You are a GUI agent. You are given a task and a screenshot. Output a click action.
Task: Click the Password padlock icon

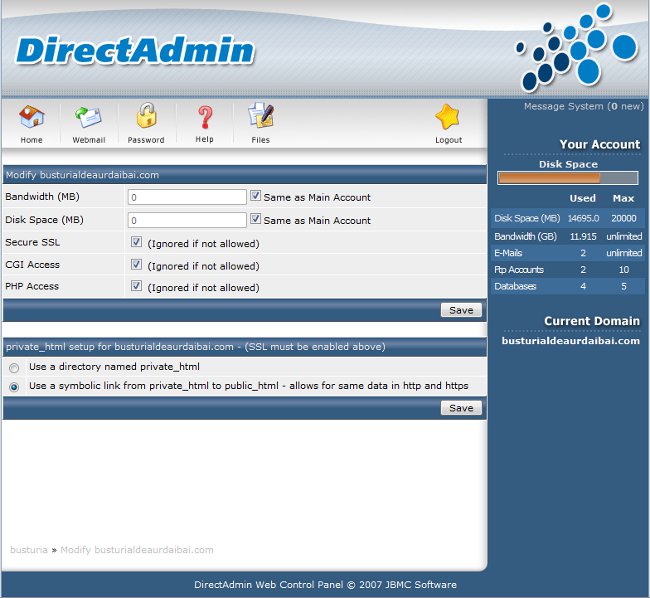[x=146, y=118]
